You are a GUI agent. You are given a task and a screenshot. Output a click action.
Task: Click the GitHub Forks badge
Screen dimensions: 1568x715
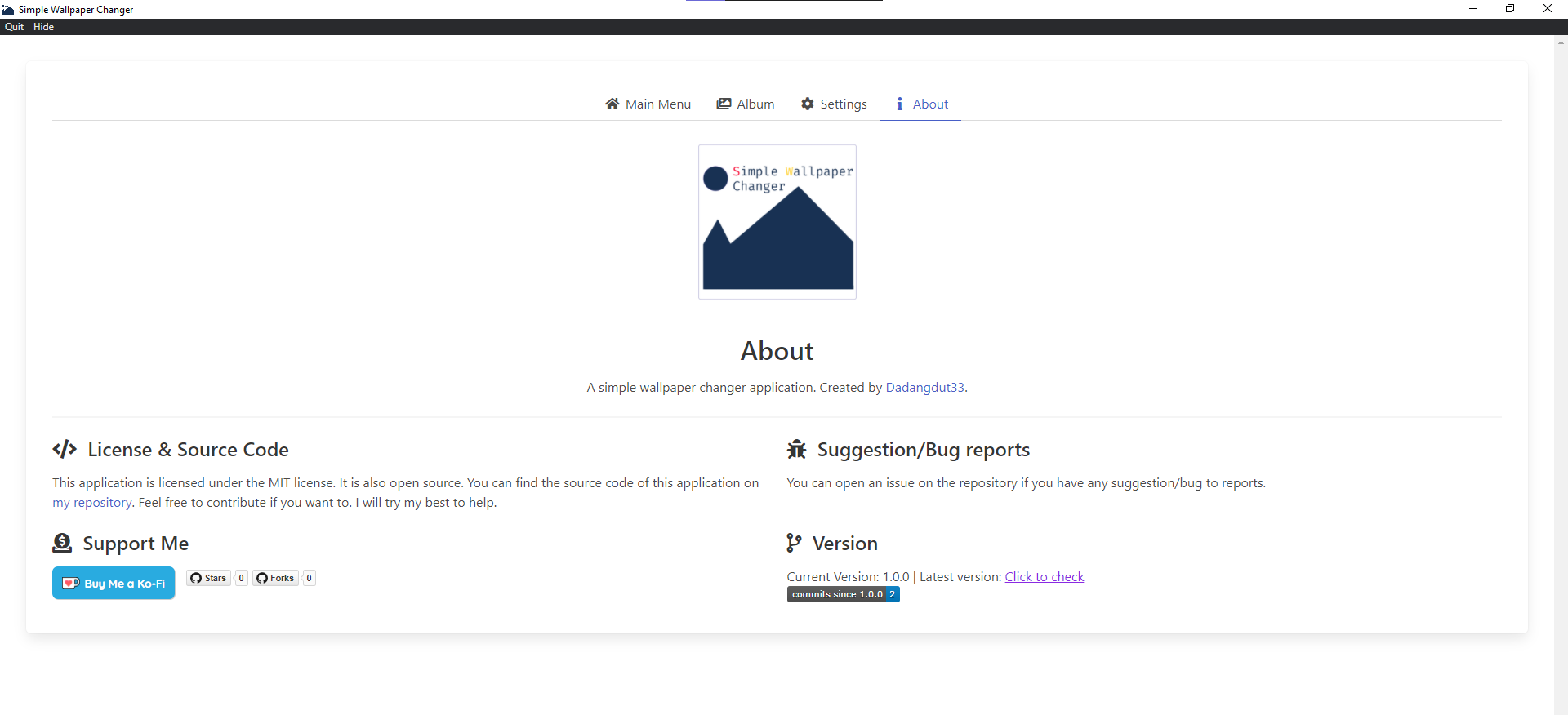pyautogui.click(x=275, y=578)
